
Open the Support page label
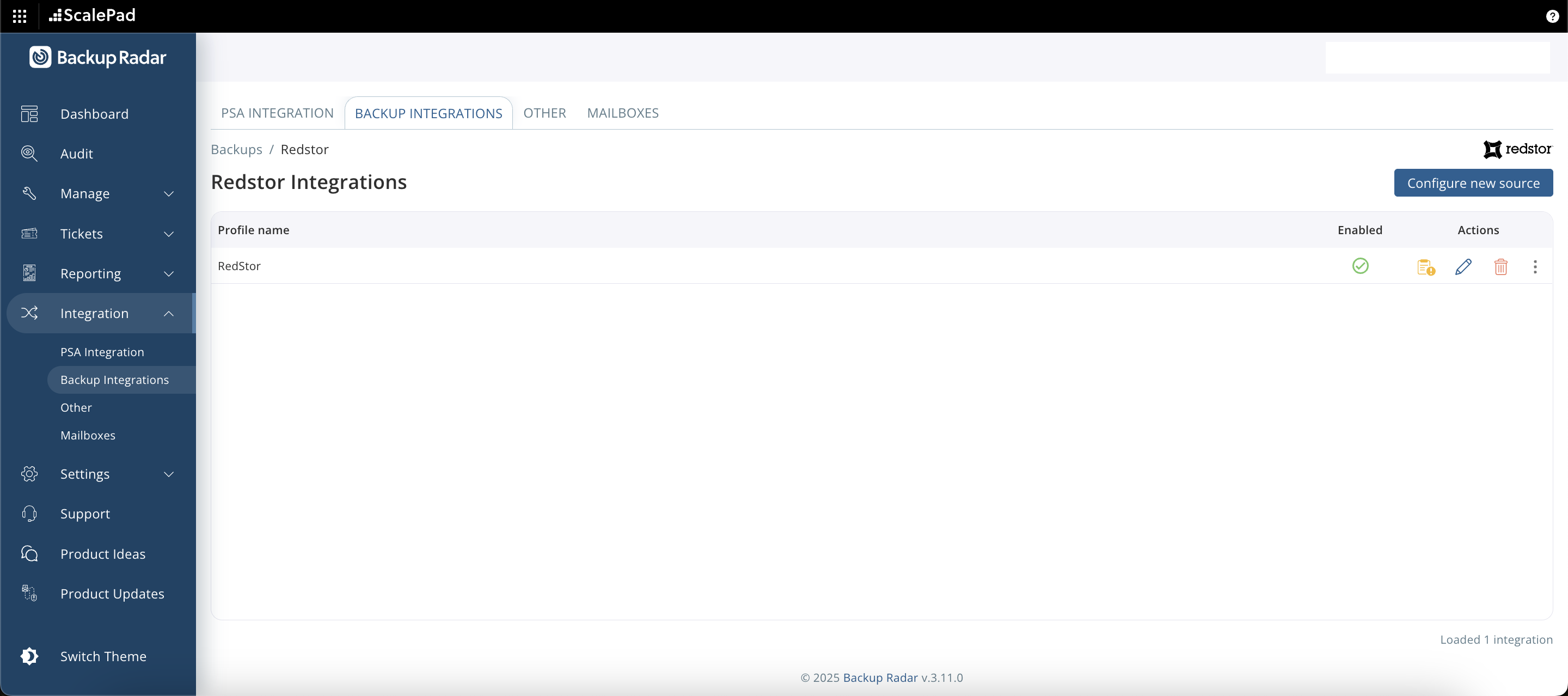(85, 514)
